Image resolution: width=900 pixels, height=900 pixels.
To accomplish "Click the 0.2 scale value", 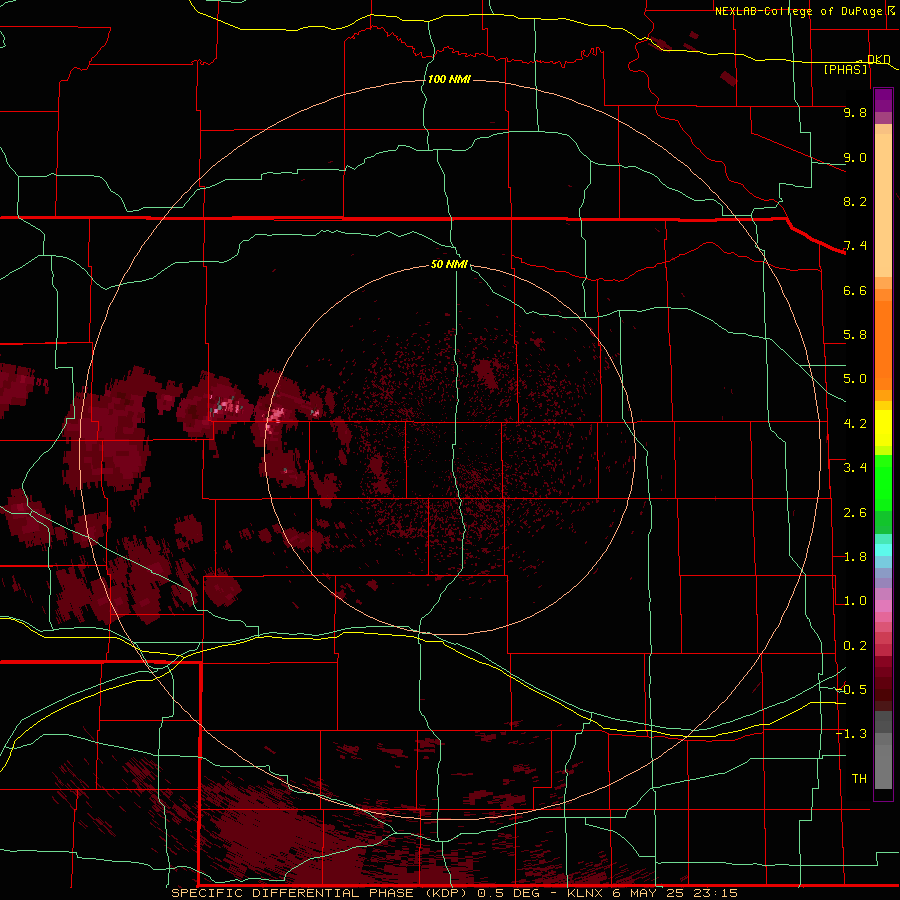I will point(855,646).
